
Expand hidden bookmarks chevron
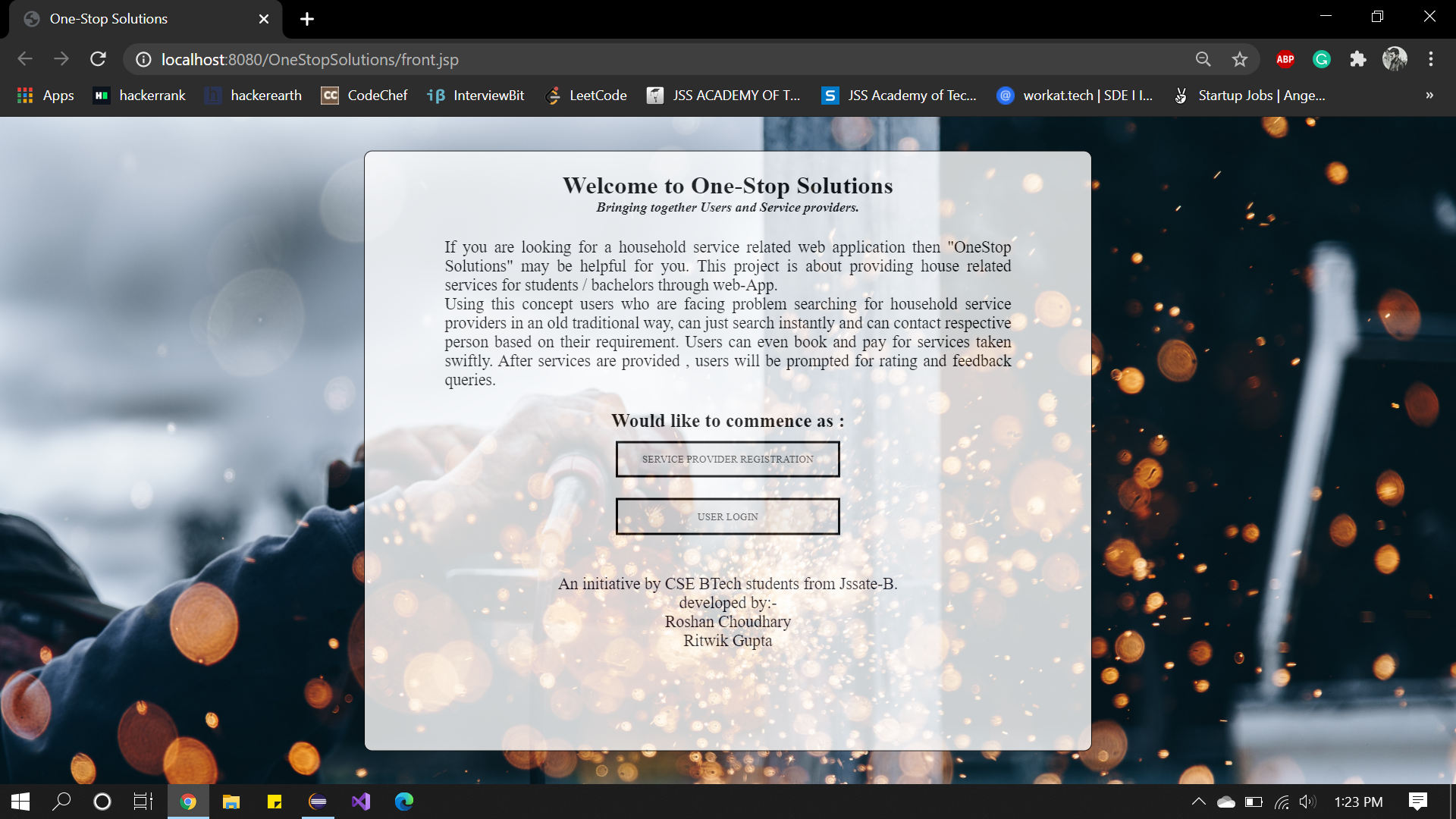[1429, 96]
